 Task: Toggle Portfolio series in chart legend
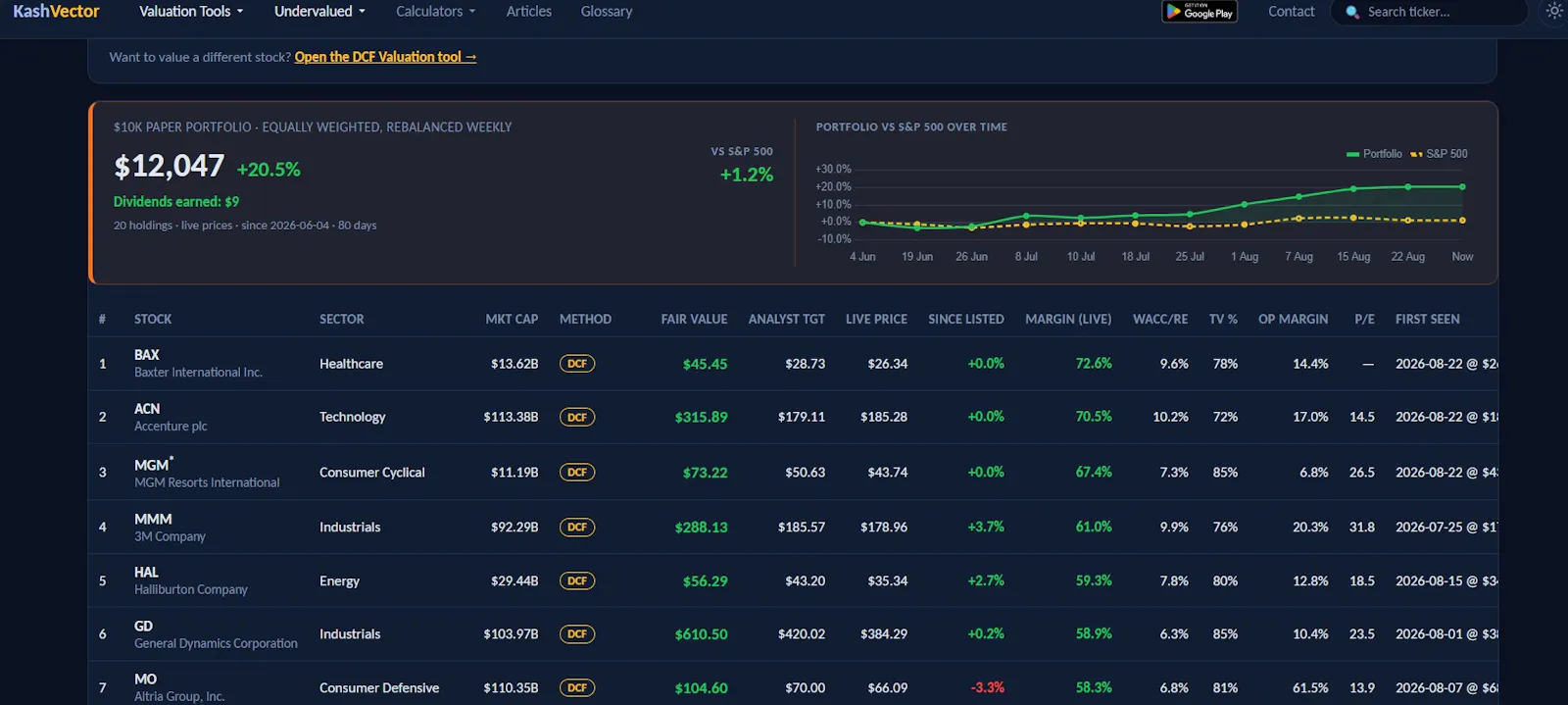(x=1374, y=154)
